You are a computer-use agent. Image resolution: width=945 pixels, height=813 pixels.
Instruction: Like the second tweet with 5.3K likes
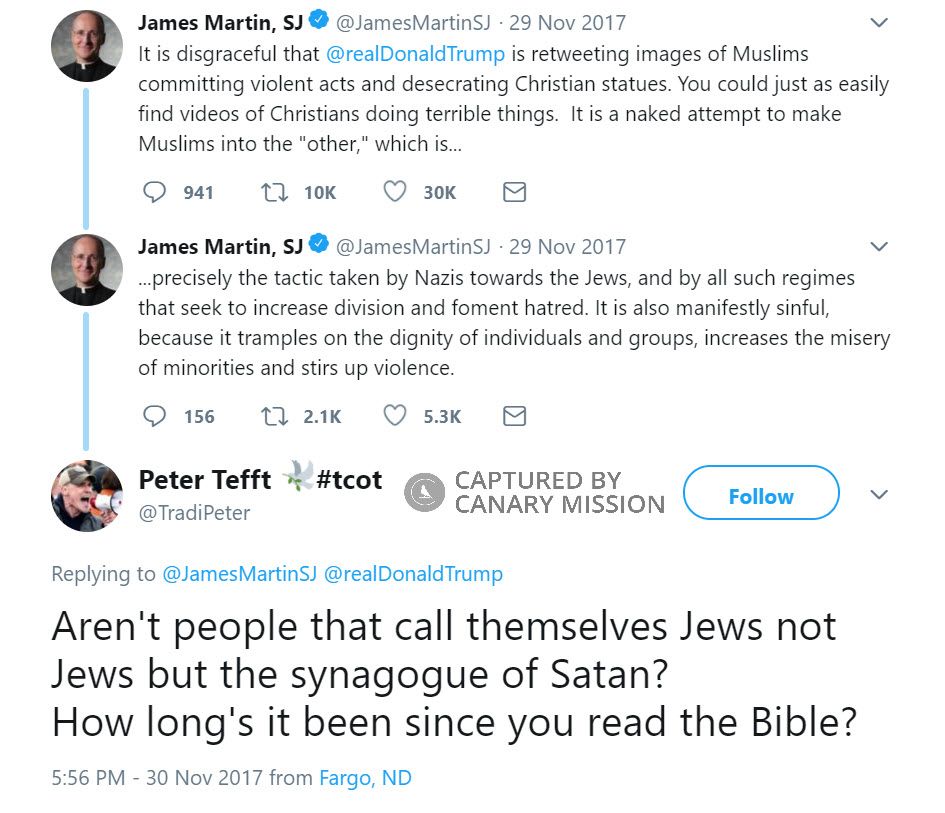396,416
